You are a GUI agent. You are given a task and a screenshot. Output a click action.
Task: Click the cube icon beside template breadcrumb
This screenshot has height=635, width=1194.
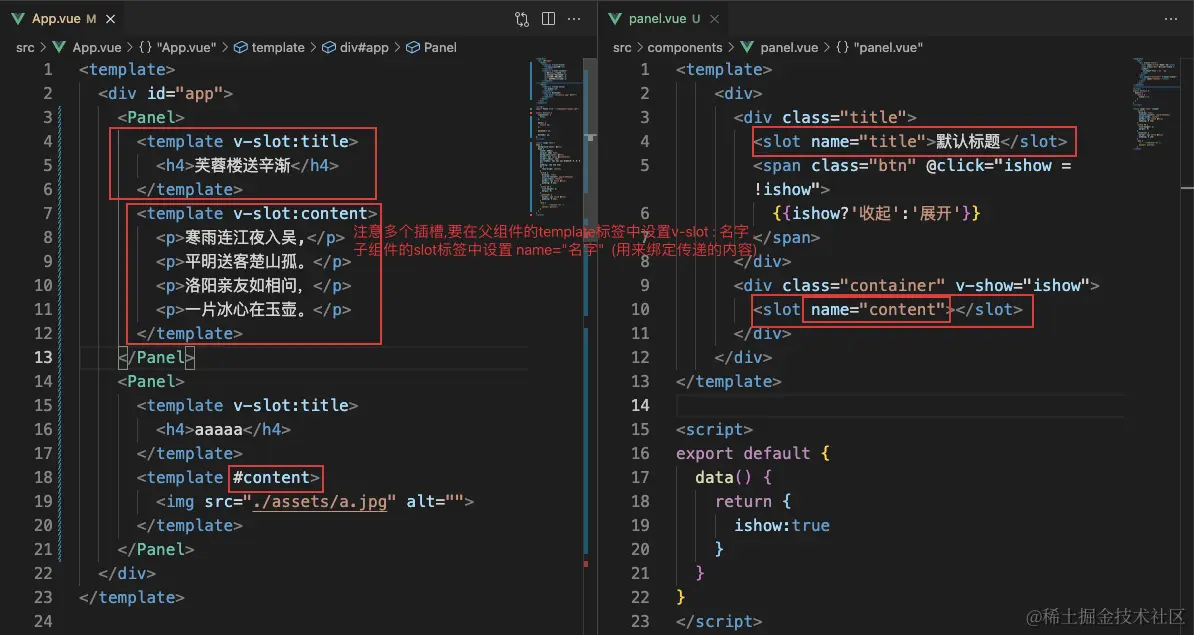coord(241,47)
